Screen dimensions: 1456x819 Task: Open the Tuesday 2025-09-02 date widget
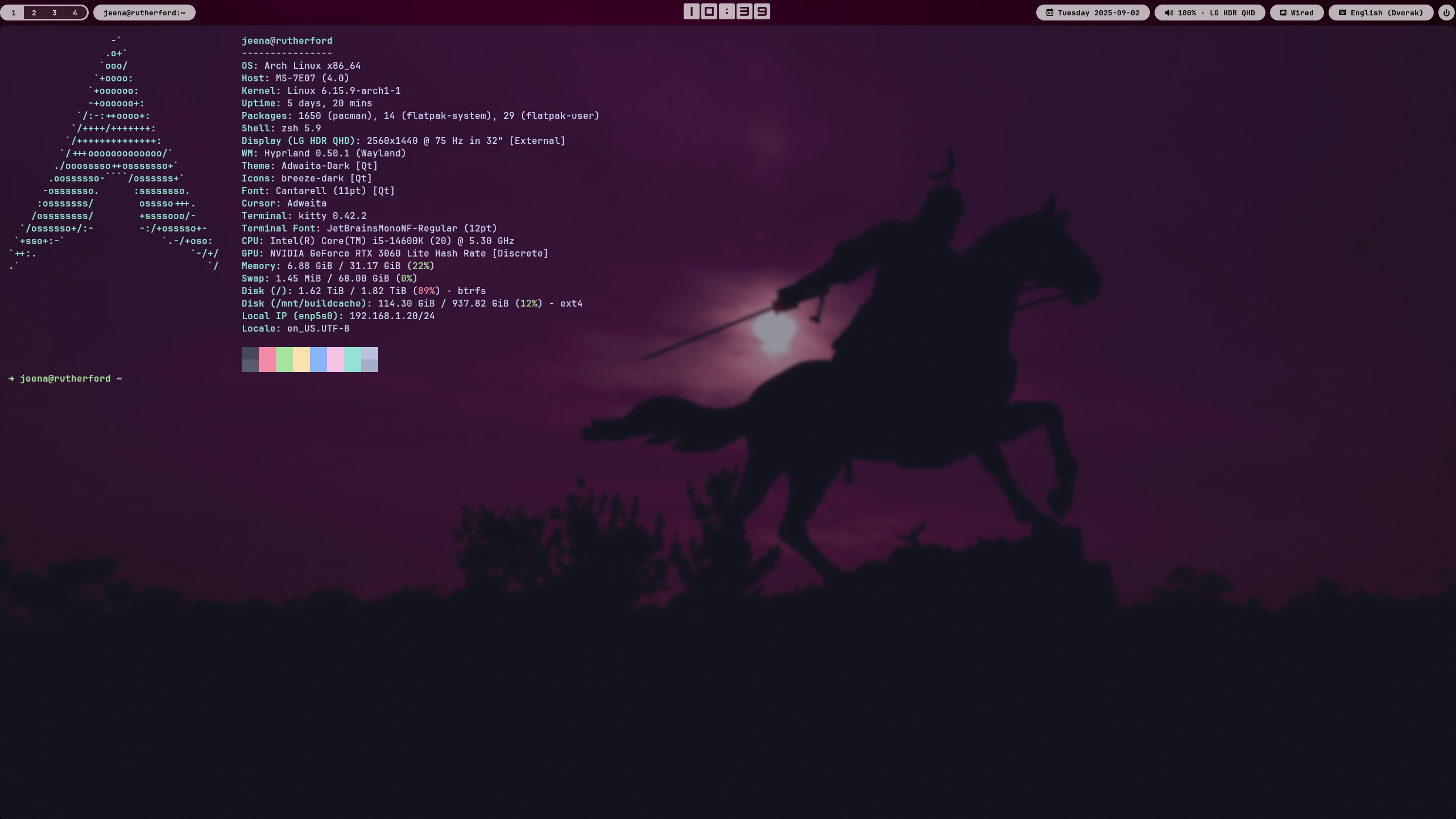coord(1098,13)
